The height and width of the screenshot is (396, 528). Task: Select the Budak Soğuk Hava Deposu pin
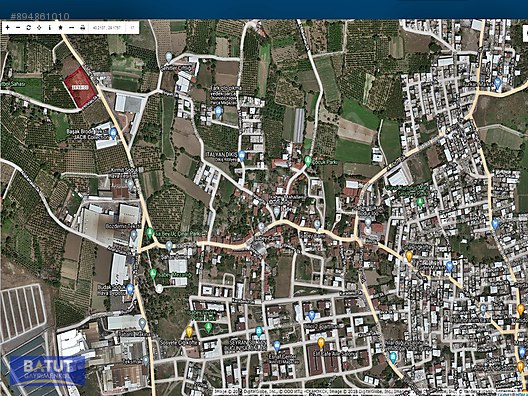[x=130, y=289]
